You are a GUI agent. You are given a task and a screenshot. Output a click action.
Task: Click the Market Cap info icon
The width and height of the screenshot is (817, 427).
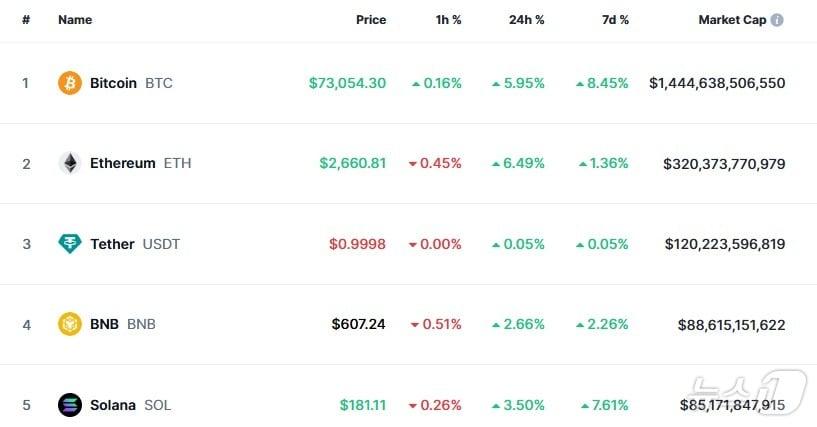tap(778, 20)
